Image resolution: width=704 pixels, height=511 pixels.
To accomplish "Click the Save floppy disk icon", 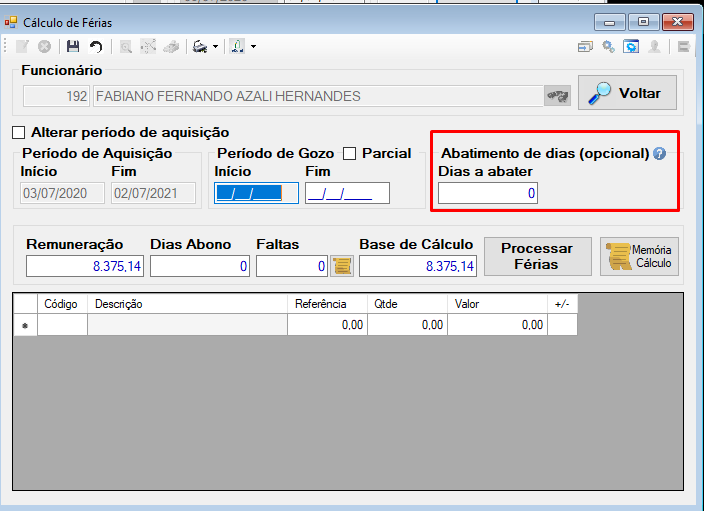I will 73,46.
